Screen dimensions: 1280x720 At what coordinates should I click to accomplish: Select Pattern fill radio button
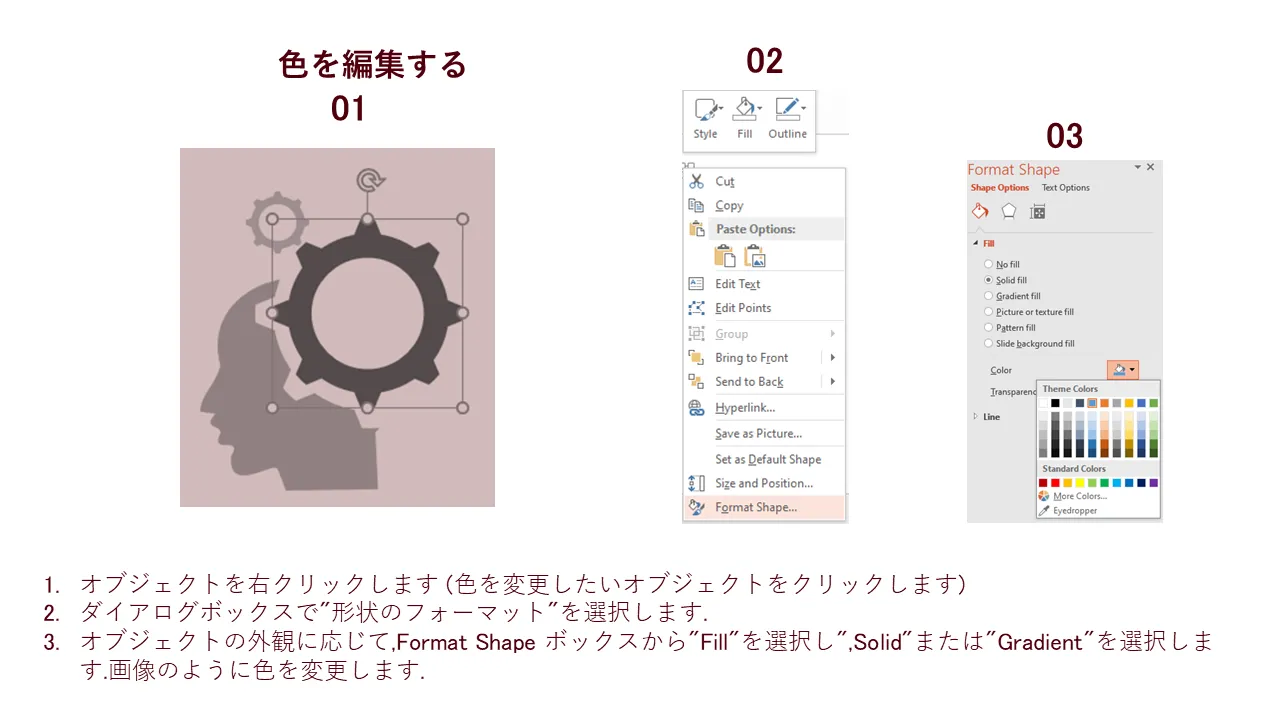click(989, 327)
